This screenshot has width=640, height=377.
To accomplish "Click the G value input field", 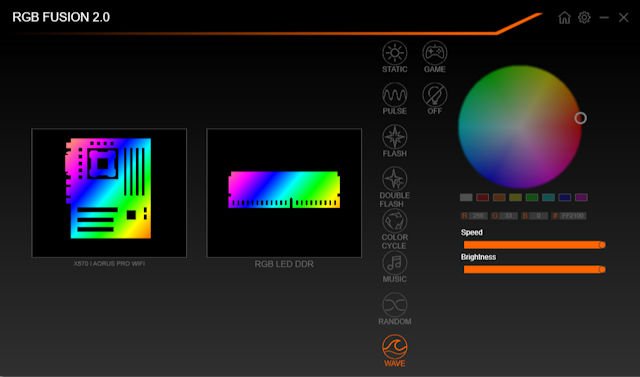I will click(x=509, y=216).
